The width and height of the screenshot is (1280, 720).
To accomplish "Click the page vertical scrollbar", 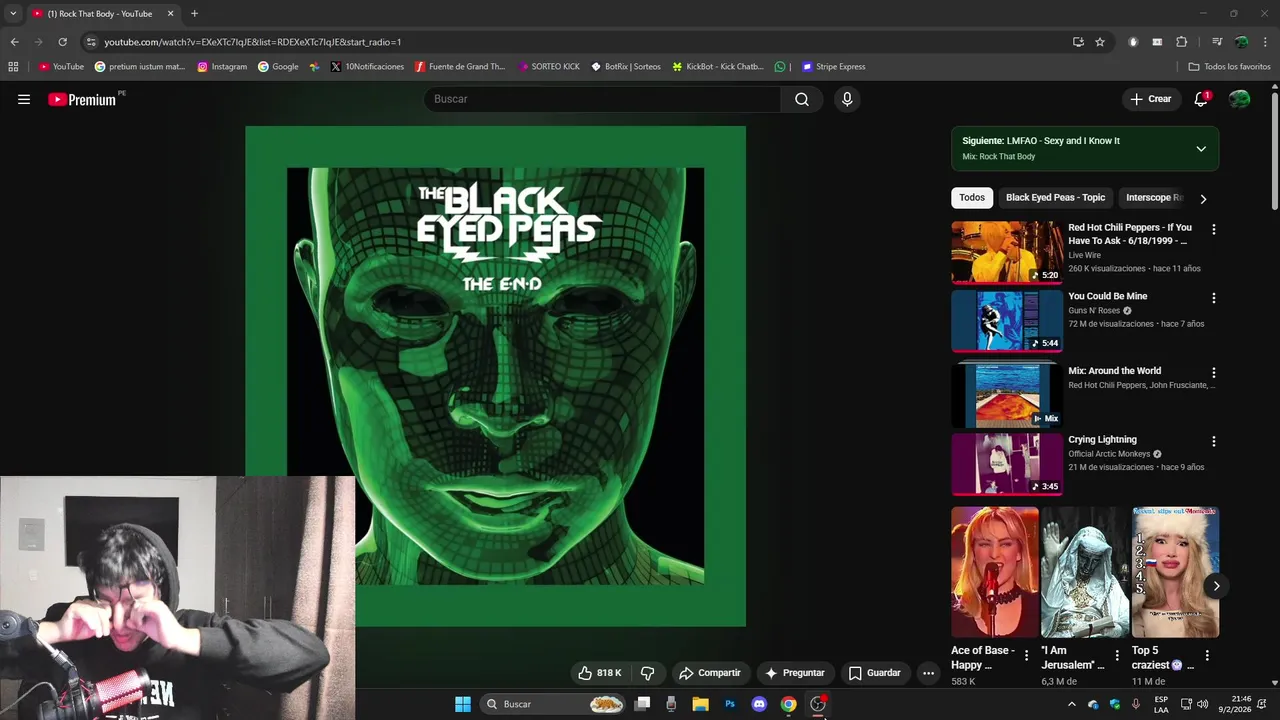I will point(1274,150).
